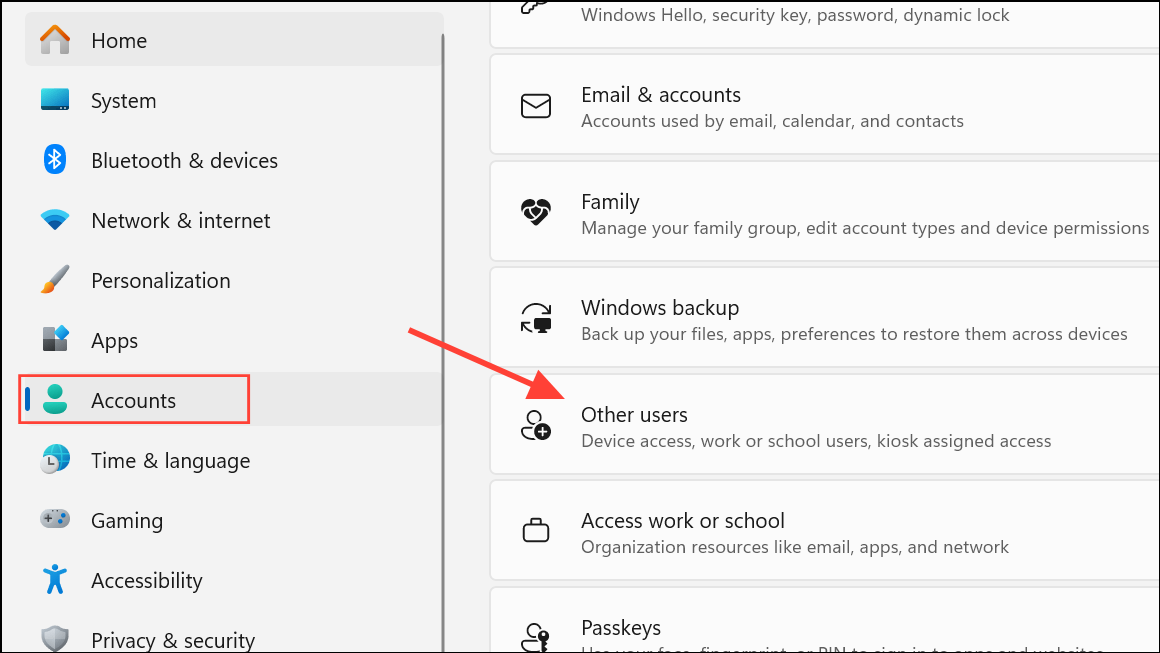Viewport: 1160px width, 653px height.
Task: Open the Other users card
Action: (824, 424)
